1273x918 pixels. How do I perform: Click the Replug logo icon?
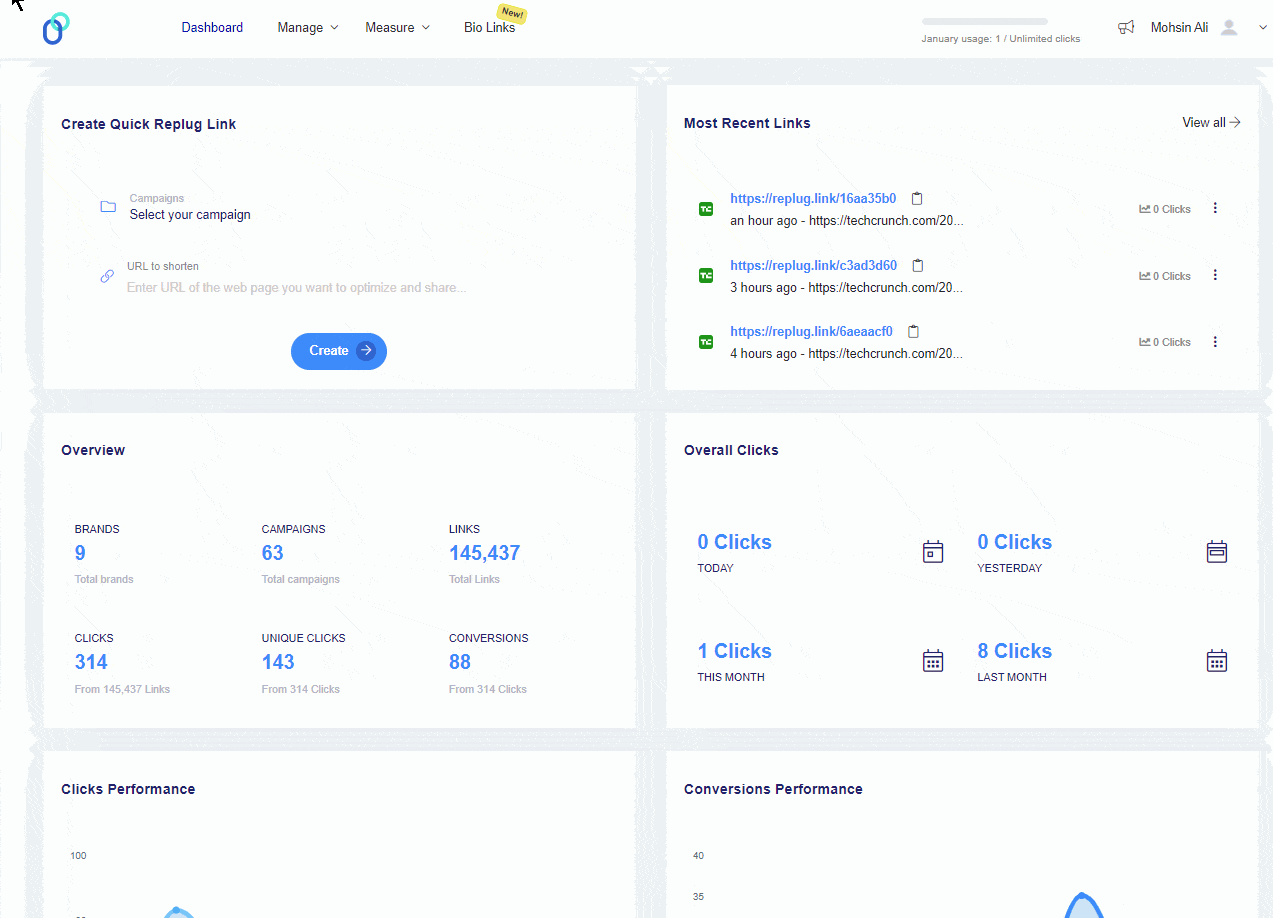click(56, 28)
